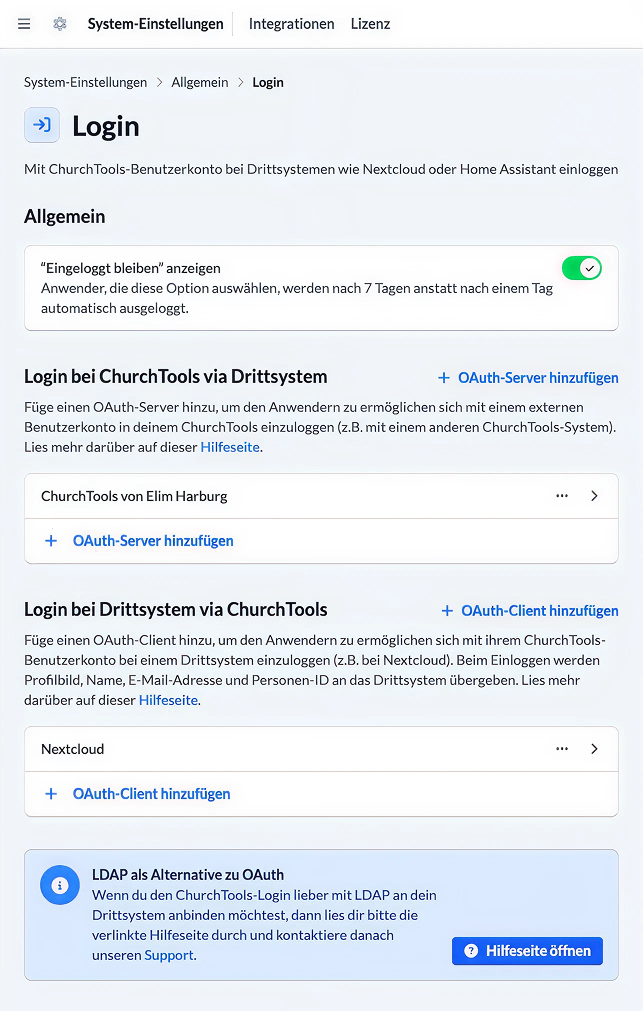Open options menu for ChurchTools von Elim Harburg
This screenshot has width=643, height=1011.
point(562,495)
